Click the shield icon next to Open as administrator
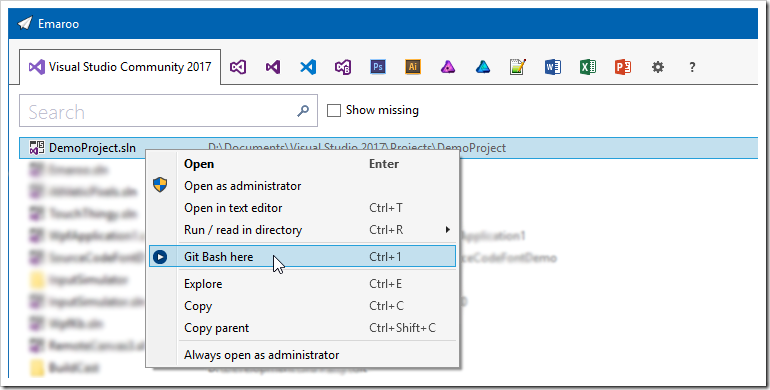Image resolution: width=770 pixels, height=390 pixels. pyautogui.click(x=160, y=185)
